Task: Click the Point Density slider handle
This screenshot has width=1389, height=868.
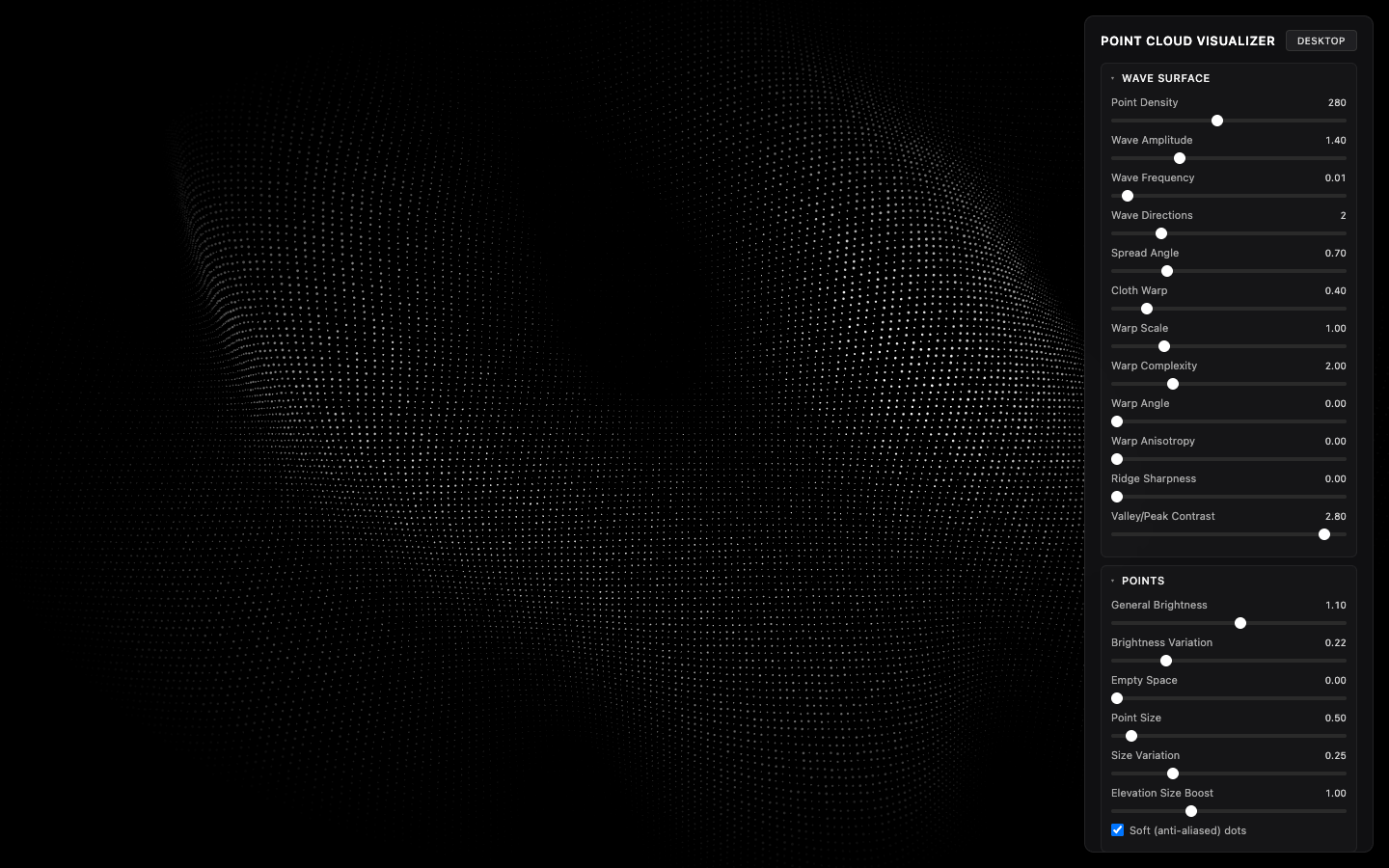Action: tap(1217, 121)
